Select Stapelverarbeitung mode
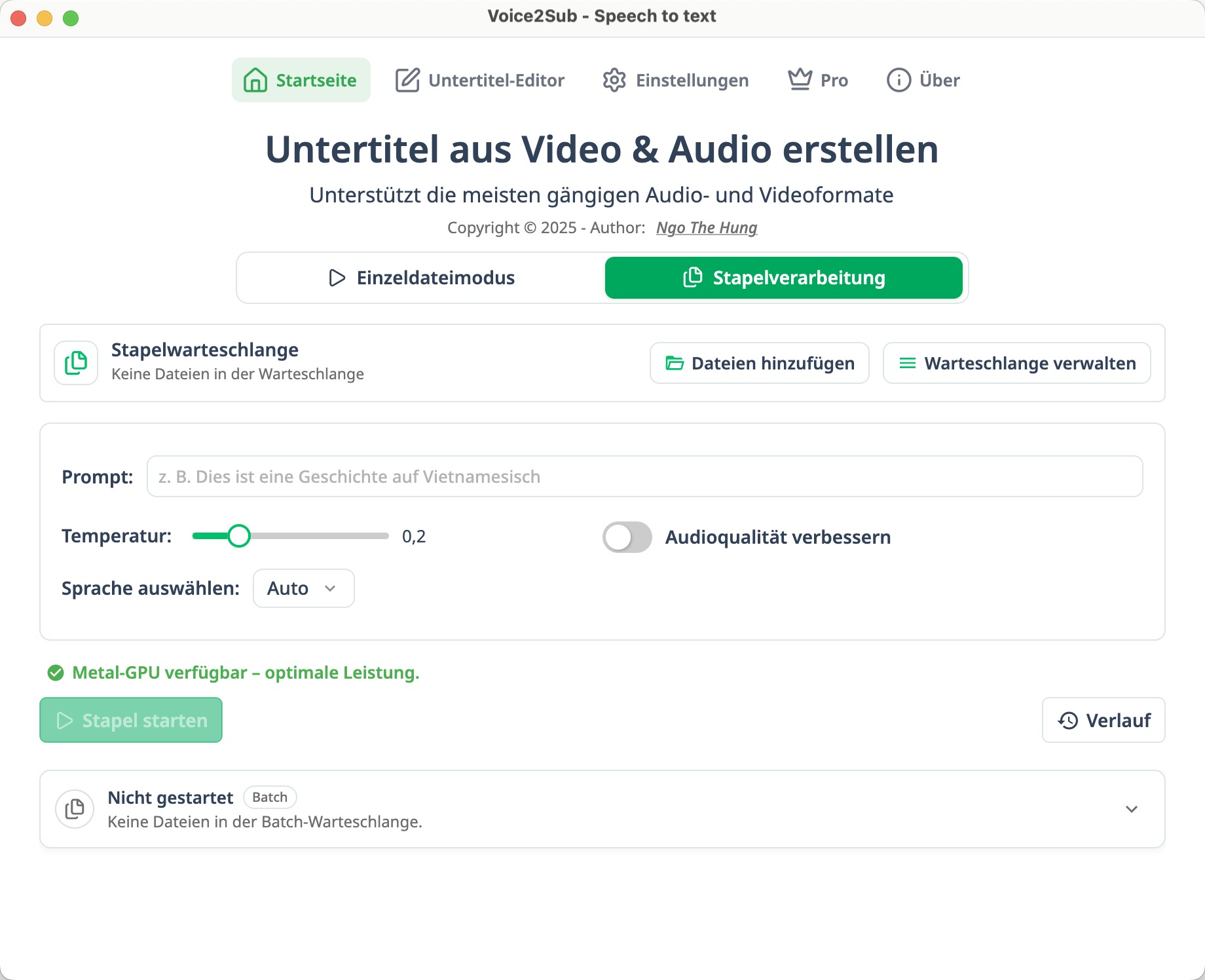This screenshot has height=980, width=1205. point(784,278)
